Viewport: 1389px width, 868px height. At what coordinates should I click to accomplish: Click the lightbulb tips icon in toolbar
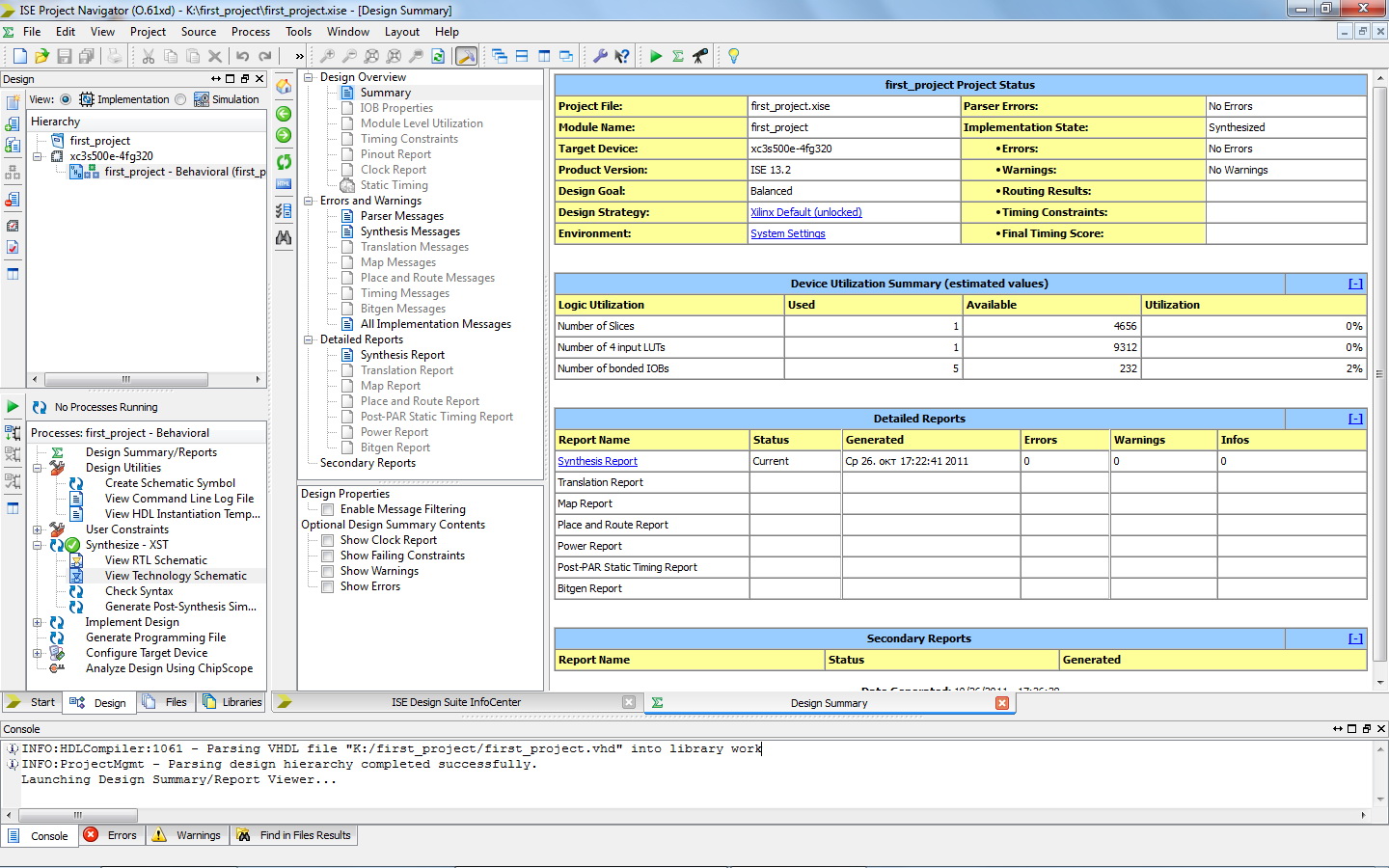(733, 56)
